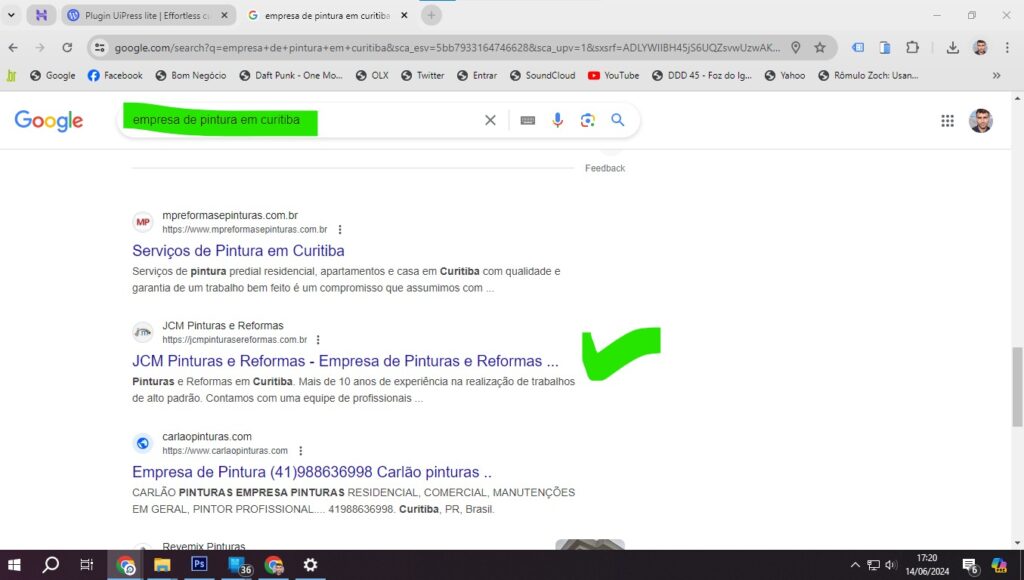This screenshot has height=580, width=1024.
Task: Open the Entrar bookmark
Action: click(477, 76)
